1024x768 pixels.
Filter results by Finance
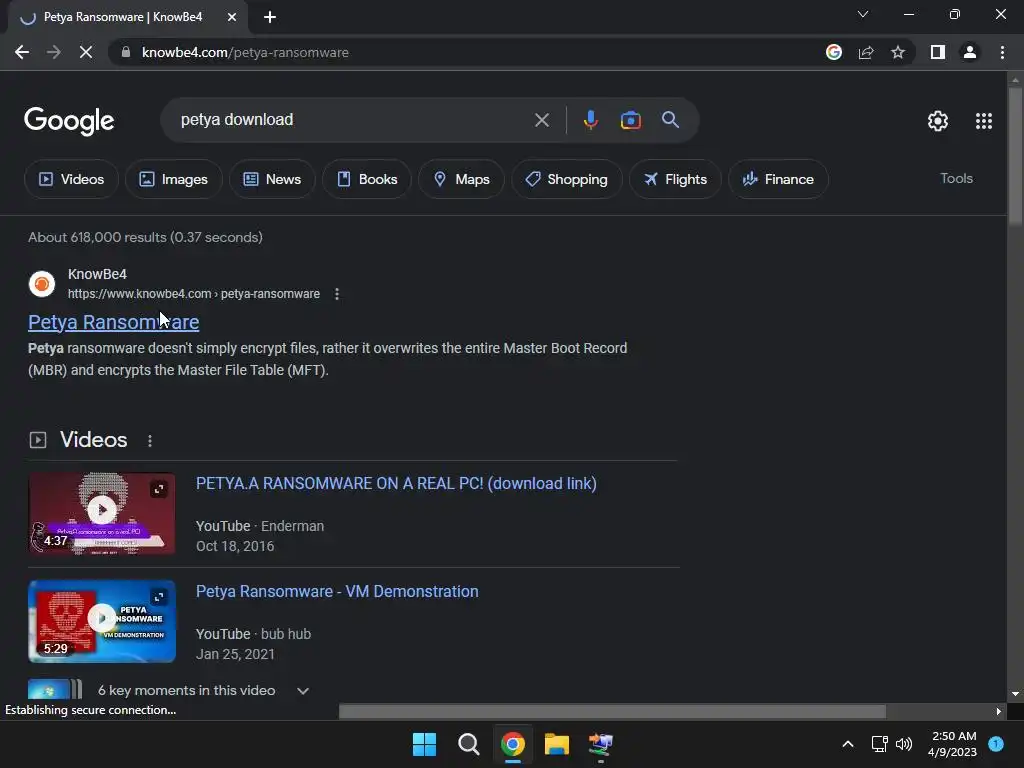tap(778, 179)
